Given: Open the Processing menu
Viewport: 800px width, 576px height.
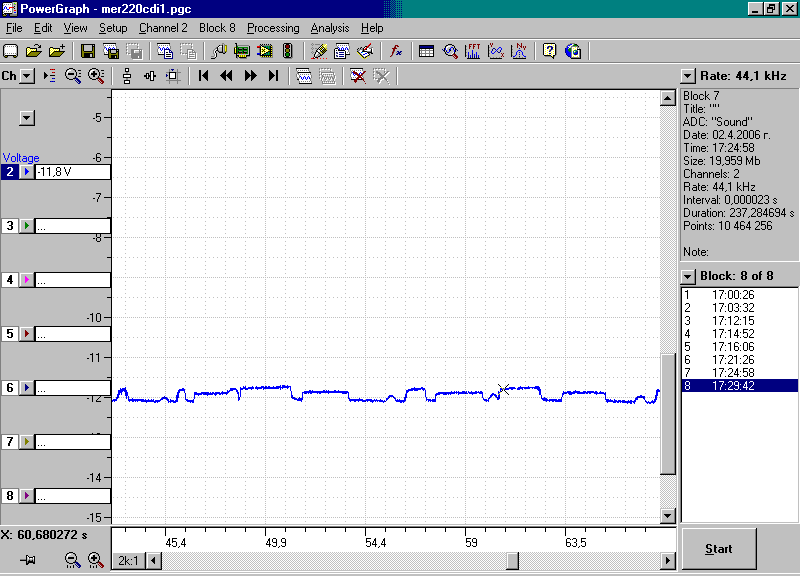Looking at the screenshot, I should coord(273,28).
